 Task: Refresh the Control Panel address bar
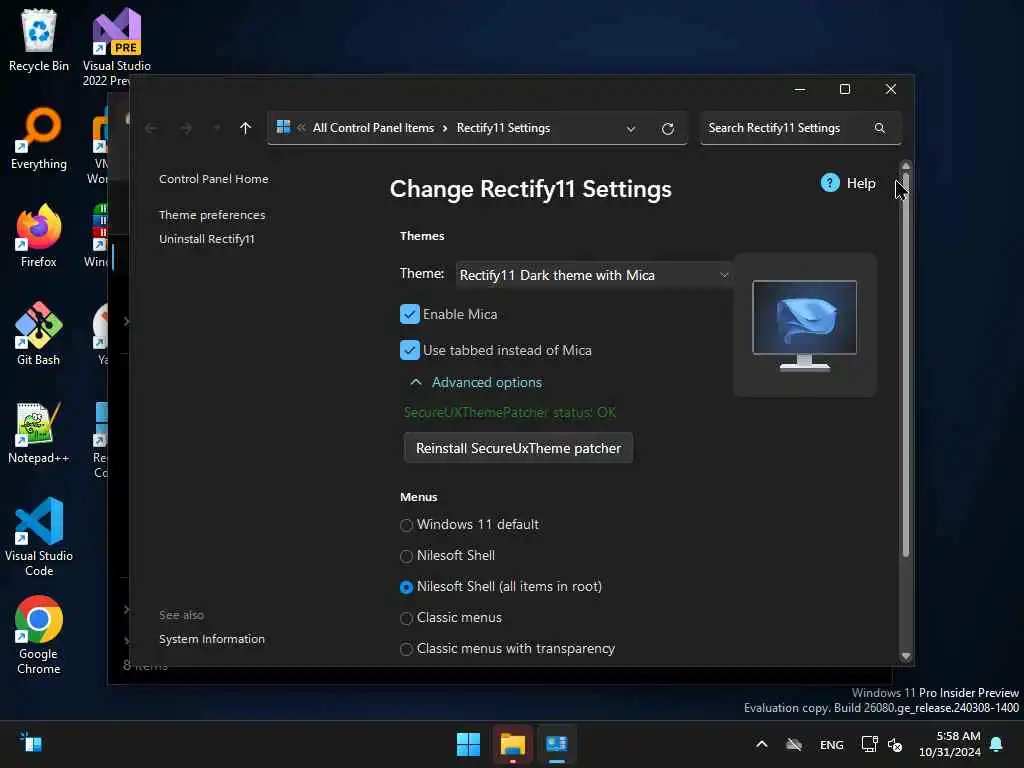pos(667,129)
